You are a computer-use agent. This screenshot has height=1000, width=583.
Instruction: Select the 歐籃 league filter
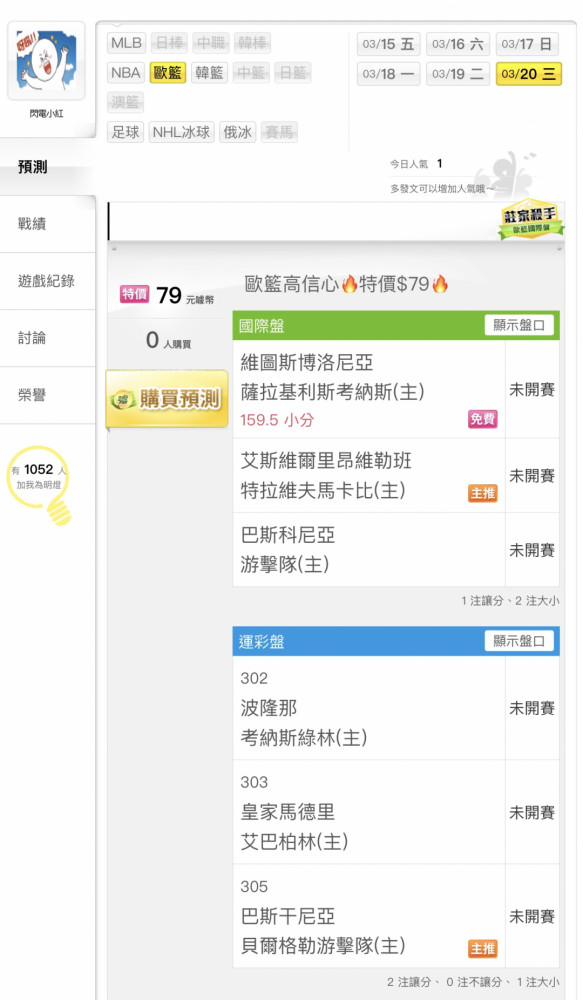coord(168,73)
